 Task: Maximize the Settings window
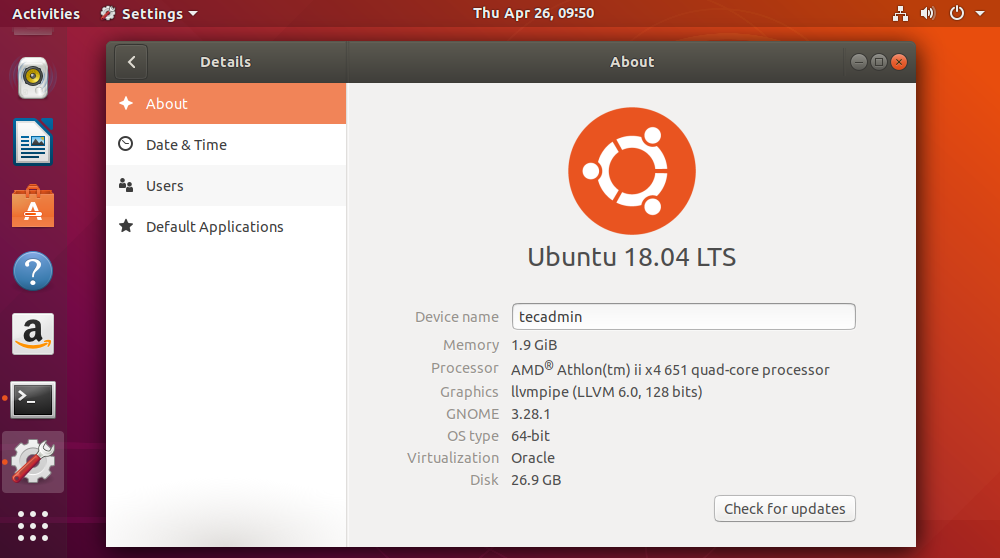click(x=879, y=62)
